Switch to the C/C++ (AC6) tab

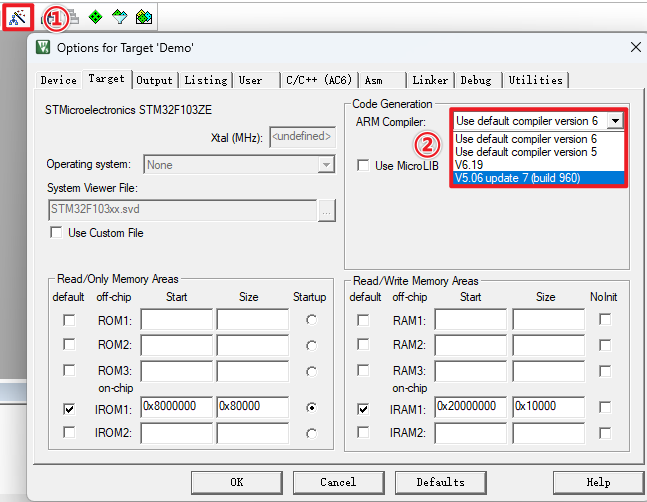[317, 80]
